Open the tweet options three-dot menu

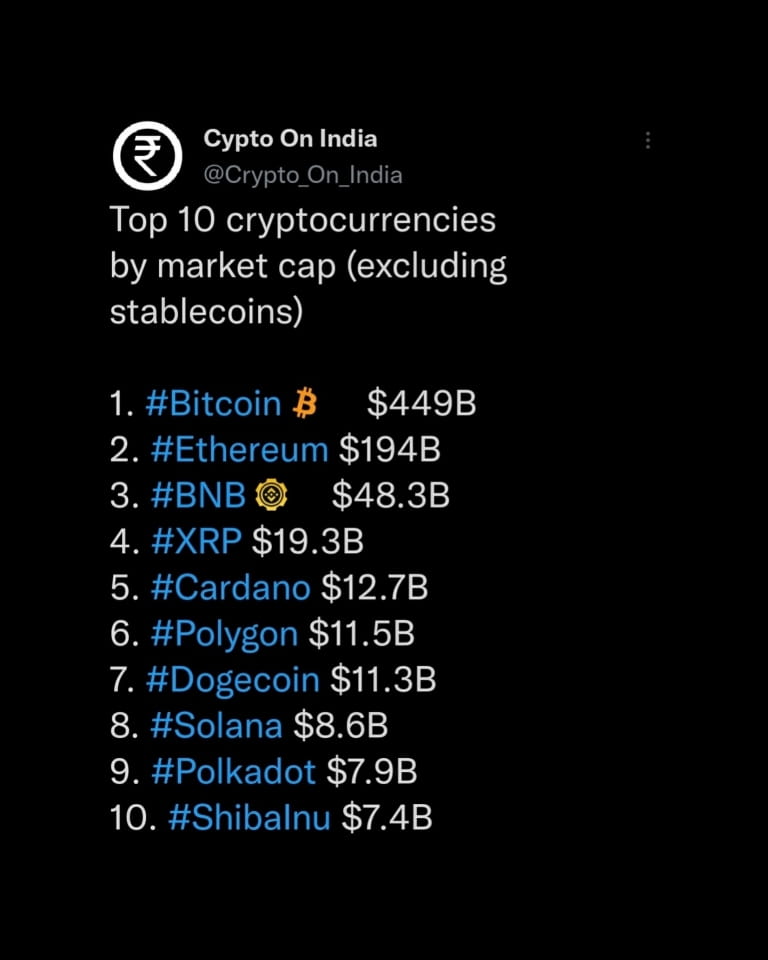coord(648,141)
